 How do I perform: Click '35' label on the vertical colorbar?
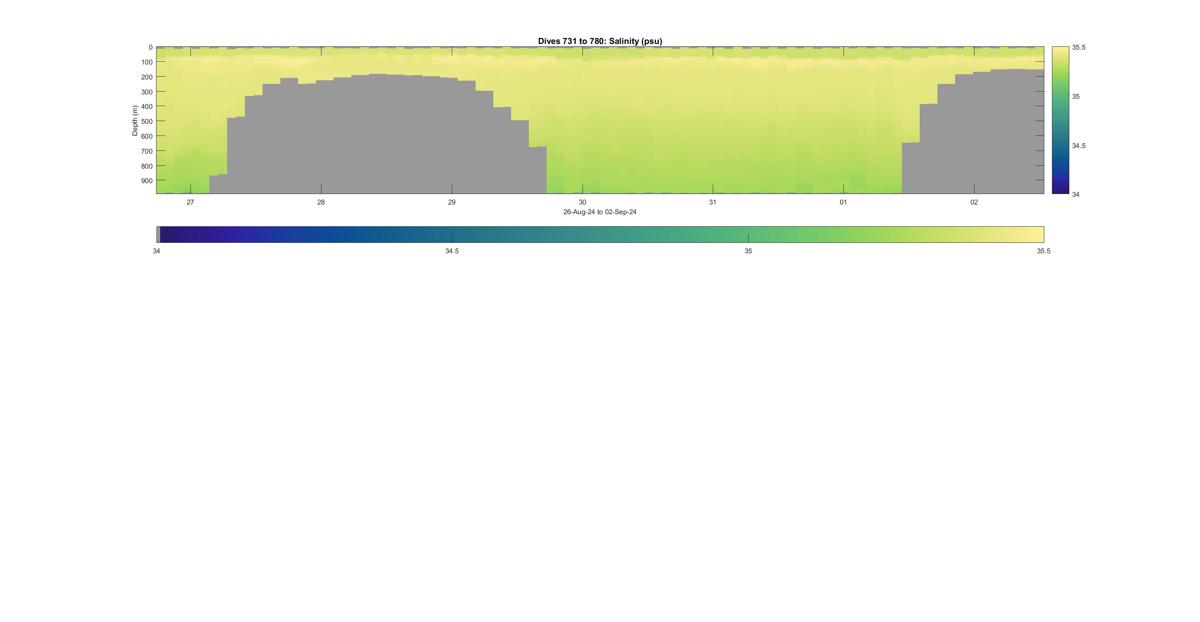click(x=1076, y=96)
